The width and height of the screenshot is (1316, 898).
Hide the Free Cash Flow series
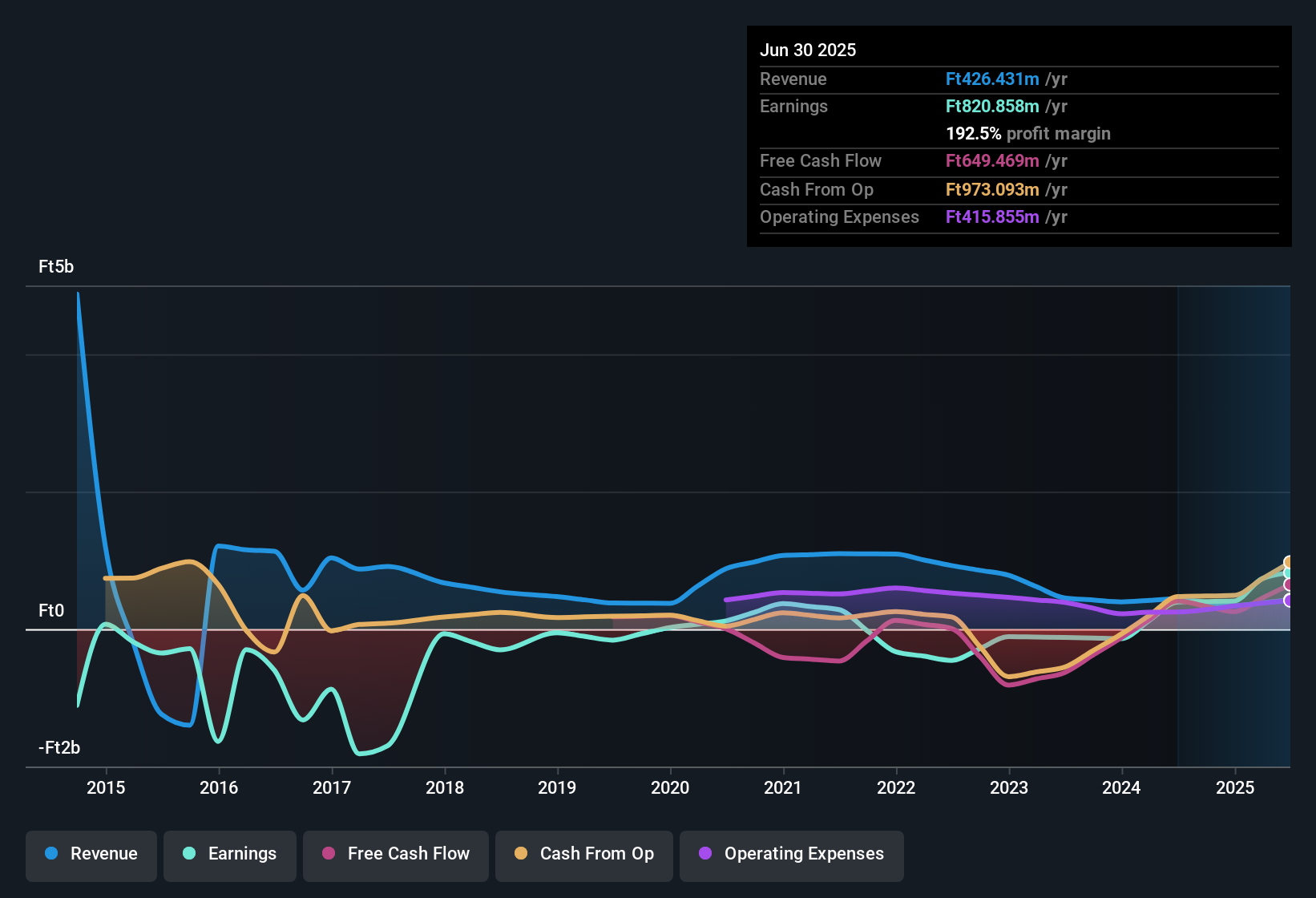coord(396,854)
